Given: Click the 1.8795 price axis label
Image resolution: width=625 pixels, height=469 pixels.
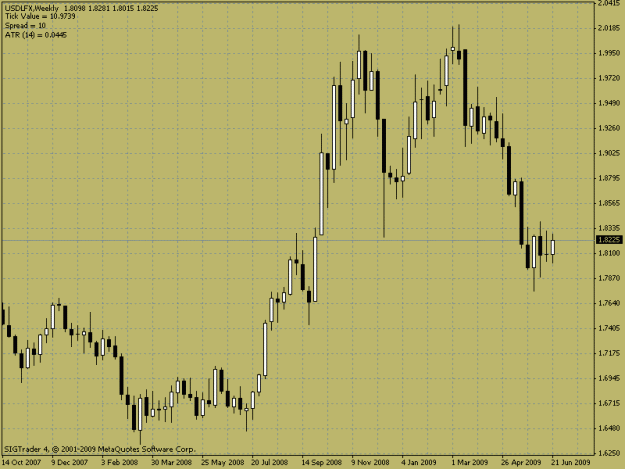Looking at the screenshot, I should click(609, 178).
